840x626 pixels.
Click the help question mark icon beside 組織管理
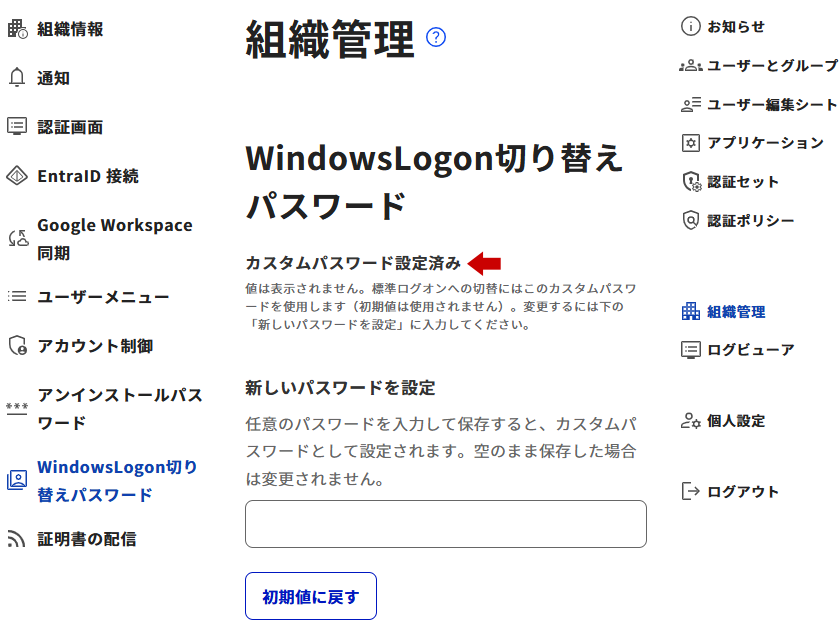(436, 37)
